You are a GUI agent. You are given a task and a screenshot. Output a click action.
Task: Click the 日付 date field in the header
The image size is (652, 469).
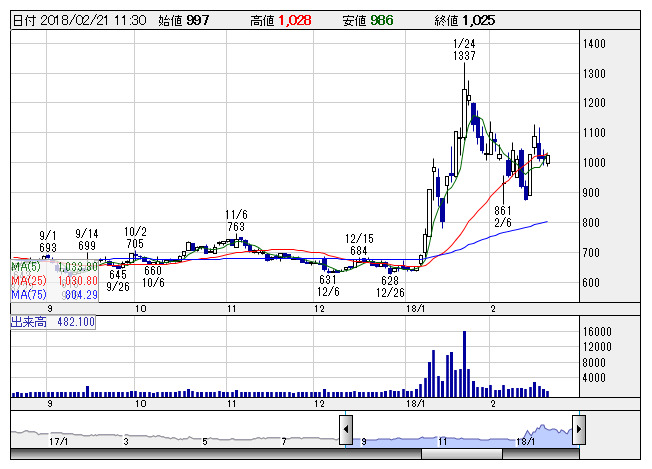coord(80,20)
